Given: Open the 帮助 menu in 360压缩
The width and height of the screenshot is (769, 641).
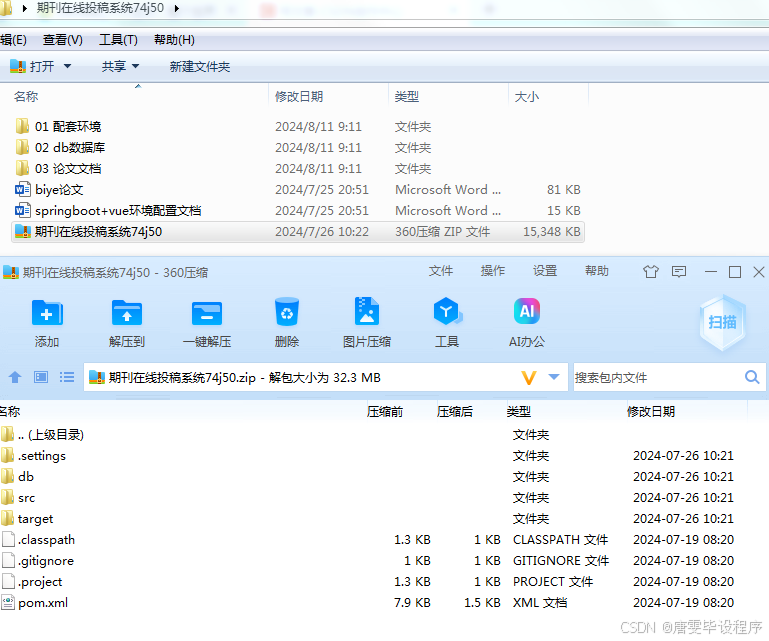Looking at the screenshot, I should 597,271.
